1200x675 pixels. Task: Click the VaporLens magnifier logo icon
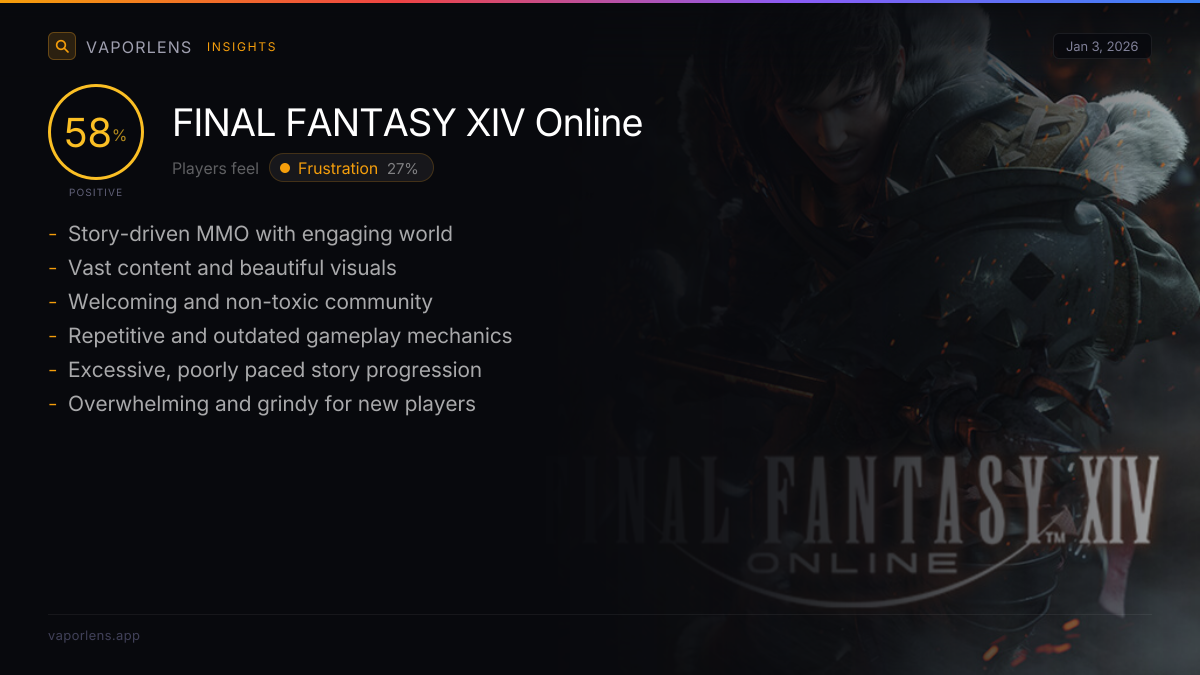tap(62, 46)
